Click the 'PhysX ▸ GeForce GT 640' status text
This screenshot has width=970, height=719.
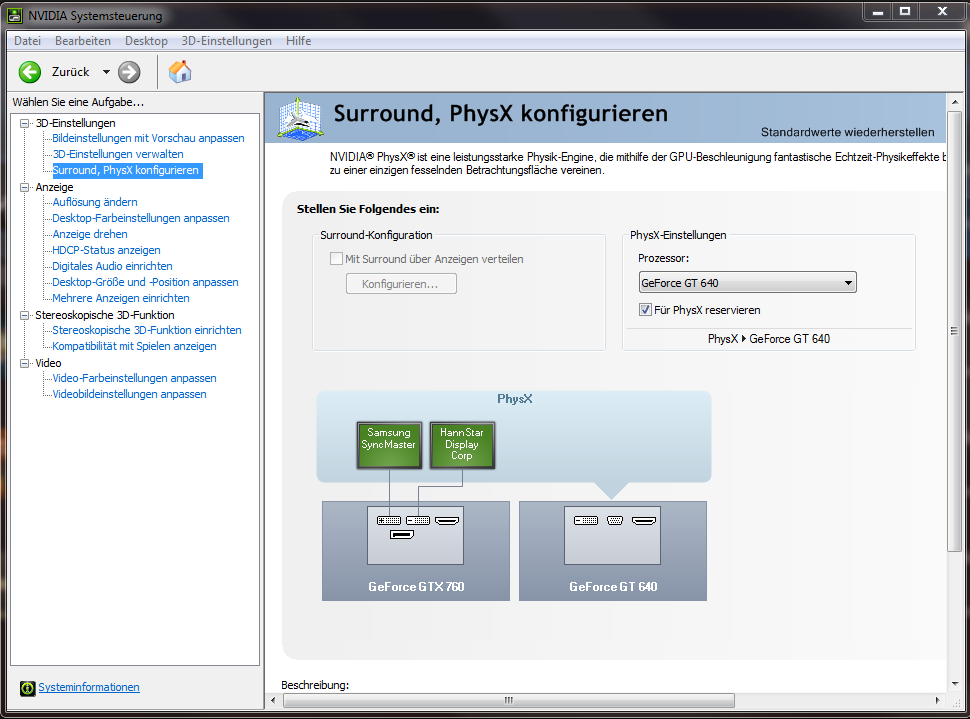[769, 339]
